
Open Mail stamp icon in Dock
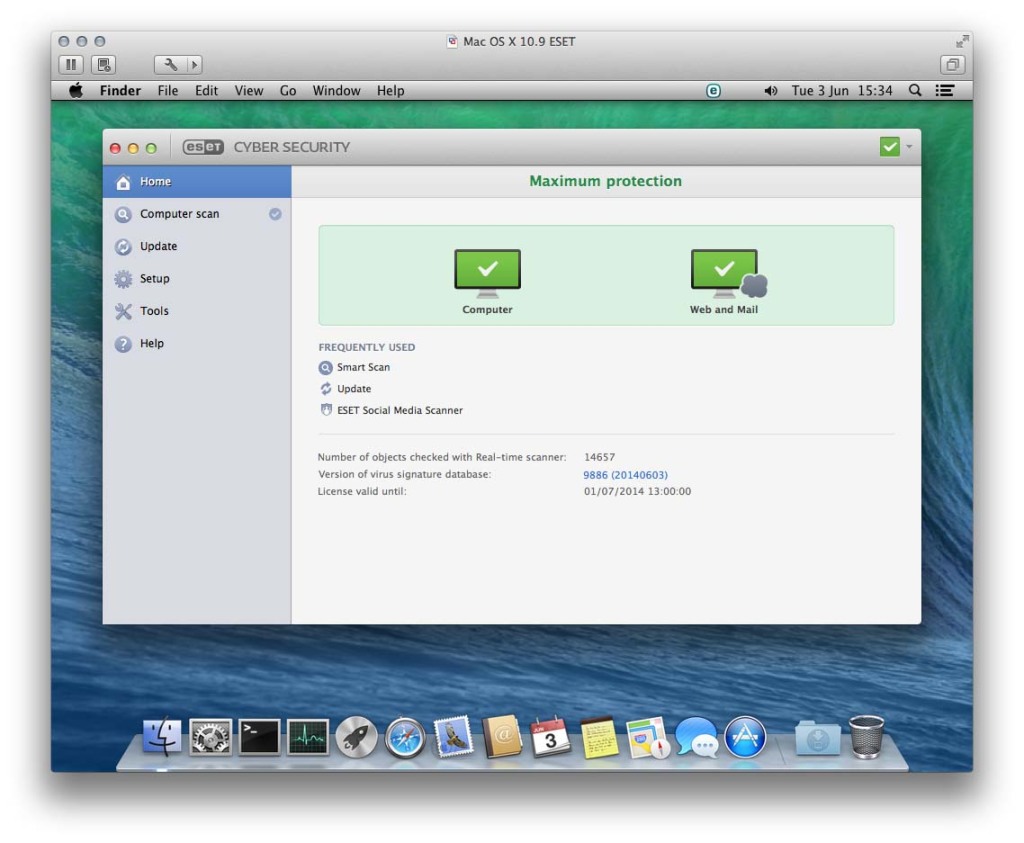(453, 737)
